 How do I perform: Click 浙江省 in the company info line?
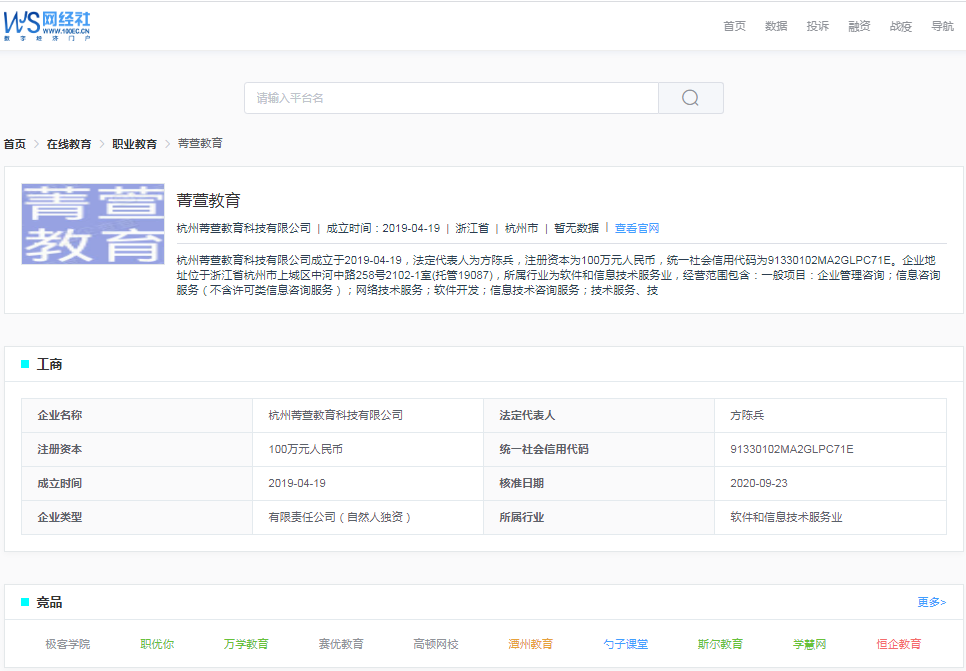pos(472,228)
